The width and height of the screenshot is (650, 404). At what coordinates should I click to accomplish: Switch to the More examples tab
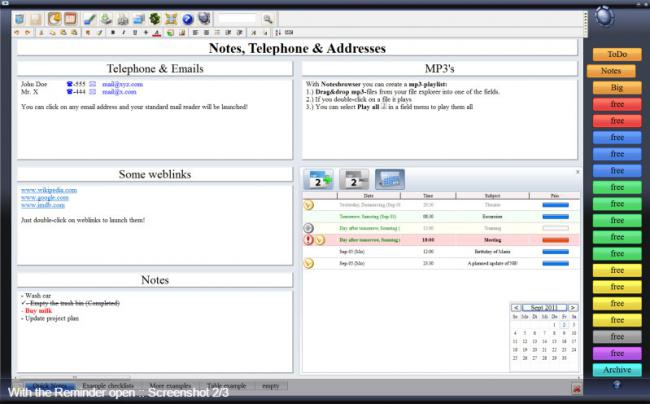[x=170, y=386]
